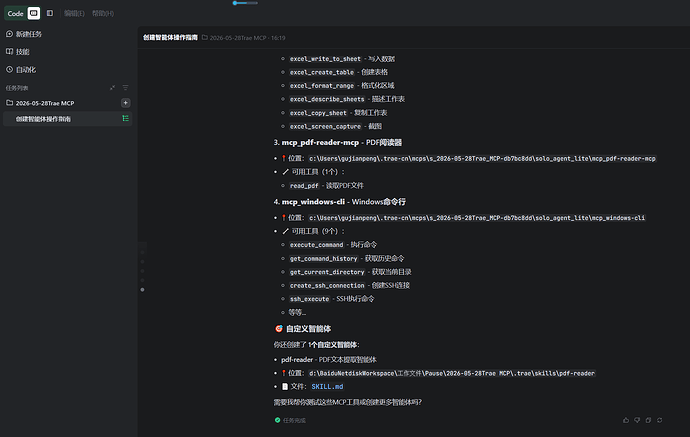Click excel_write_to_sheet tool name

coord(325,59)
